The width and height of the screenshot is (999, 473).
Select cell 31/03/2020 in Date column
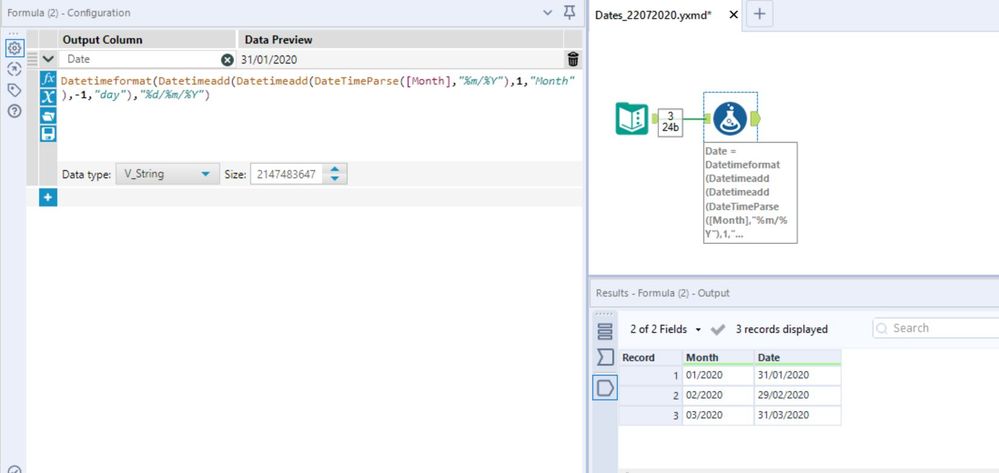coord(797,415)
